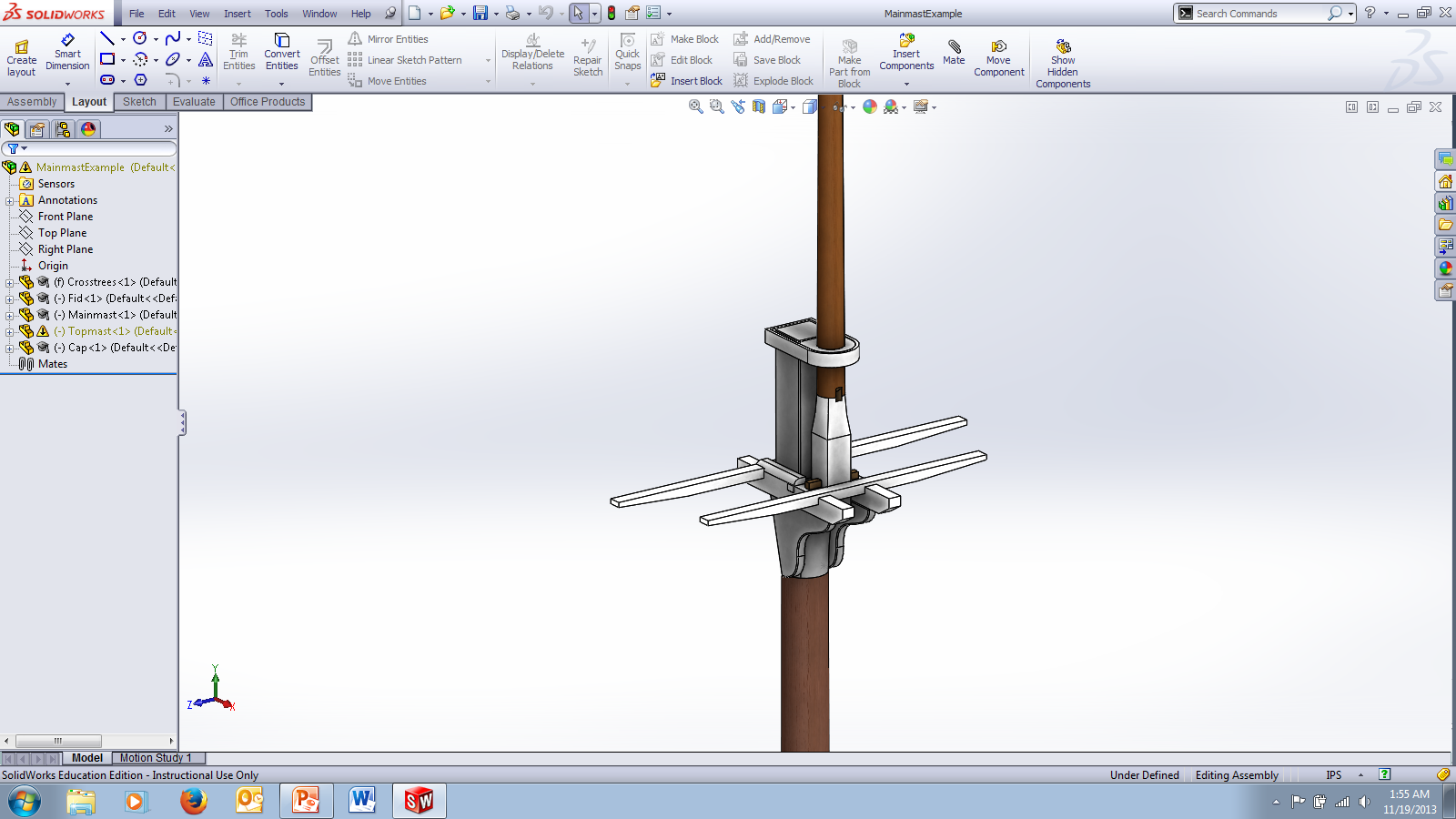
Task: Expand the Cap<1> component node
Action: 10,348
